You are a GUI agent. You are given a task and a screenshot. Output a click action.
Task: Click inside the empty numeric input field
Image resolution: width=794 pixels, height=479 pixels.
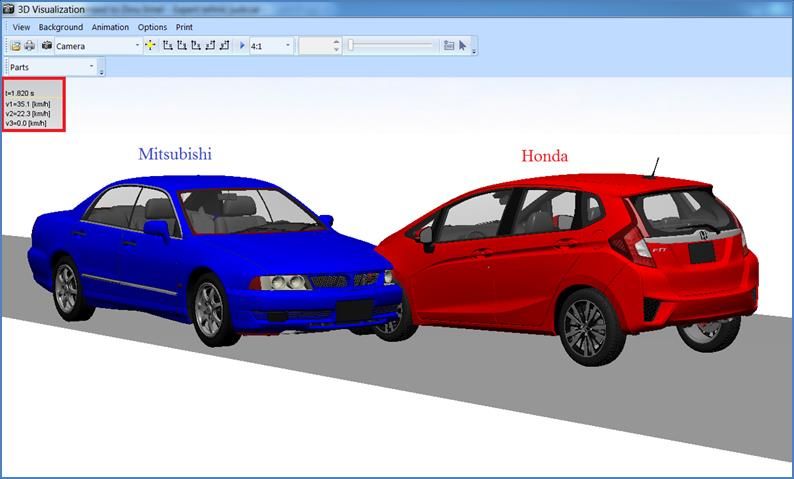316,46
